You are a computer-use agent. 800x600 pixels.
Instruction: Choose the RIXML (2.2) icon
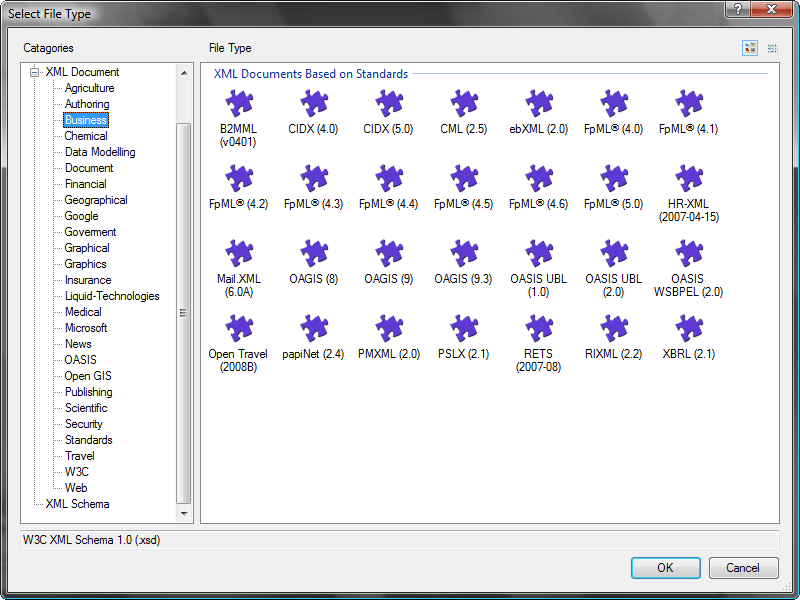pyautogui.click(x=613, y=329)
